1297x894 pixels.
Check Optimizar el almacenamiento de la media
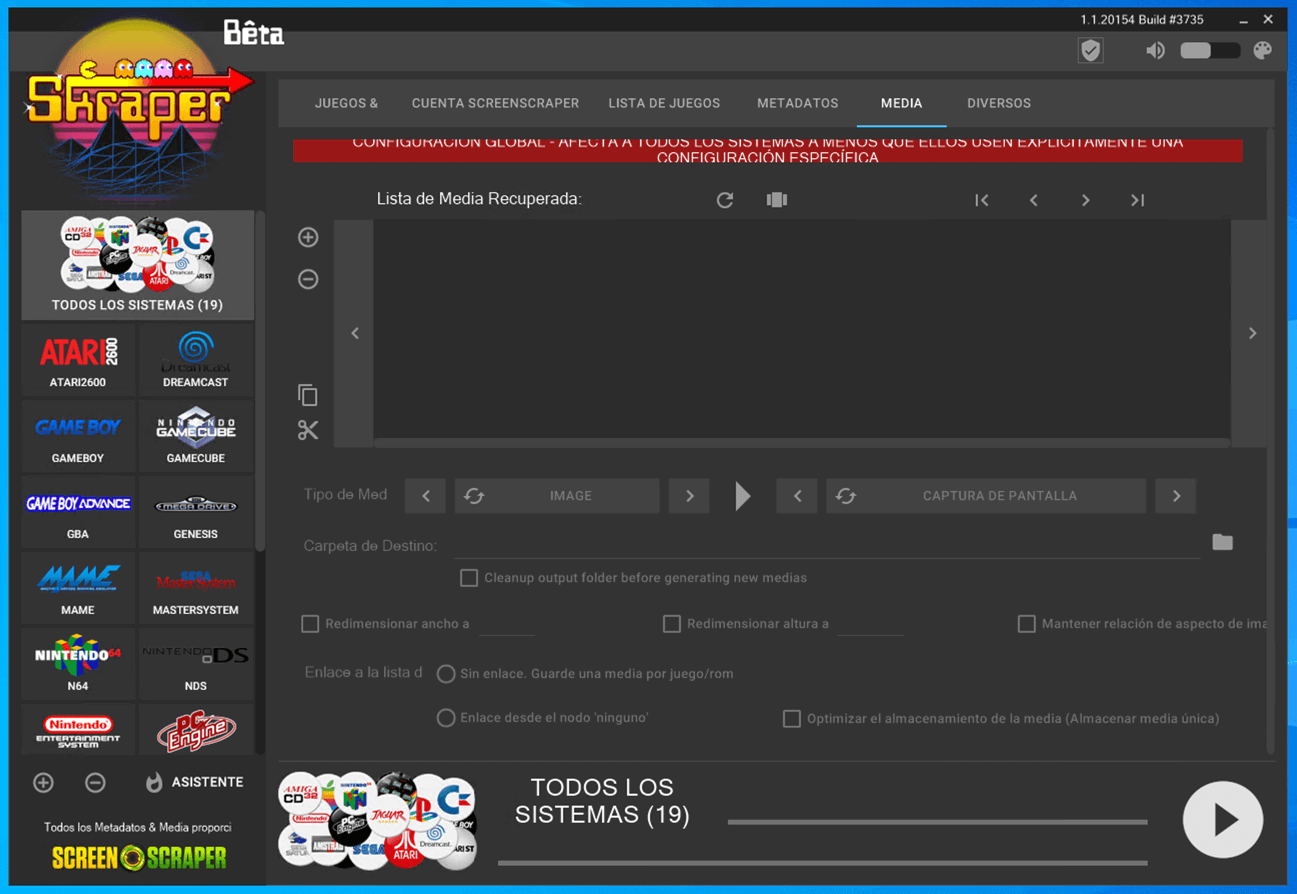click(791, 719)
